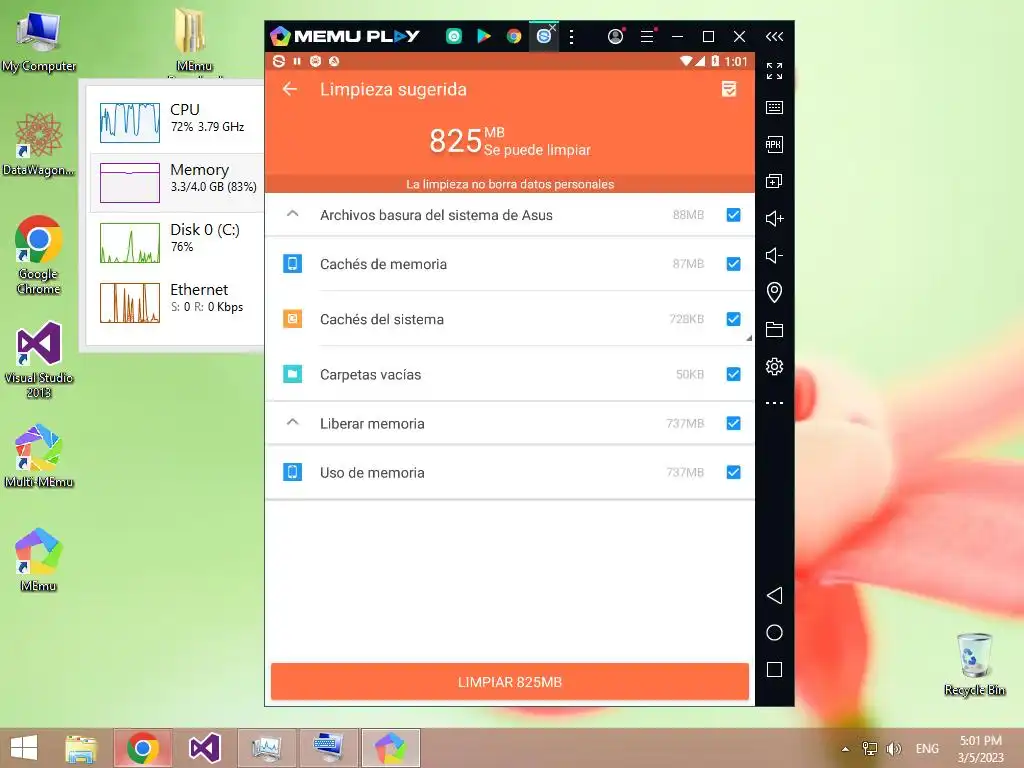Collapse Archivos basura del sistema de Asus group
Image resolution: width=1024 pixels, height=768 pixels.
coord(293,214)
